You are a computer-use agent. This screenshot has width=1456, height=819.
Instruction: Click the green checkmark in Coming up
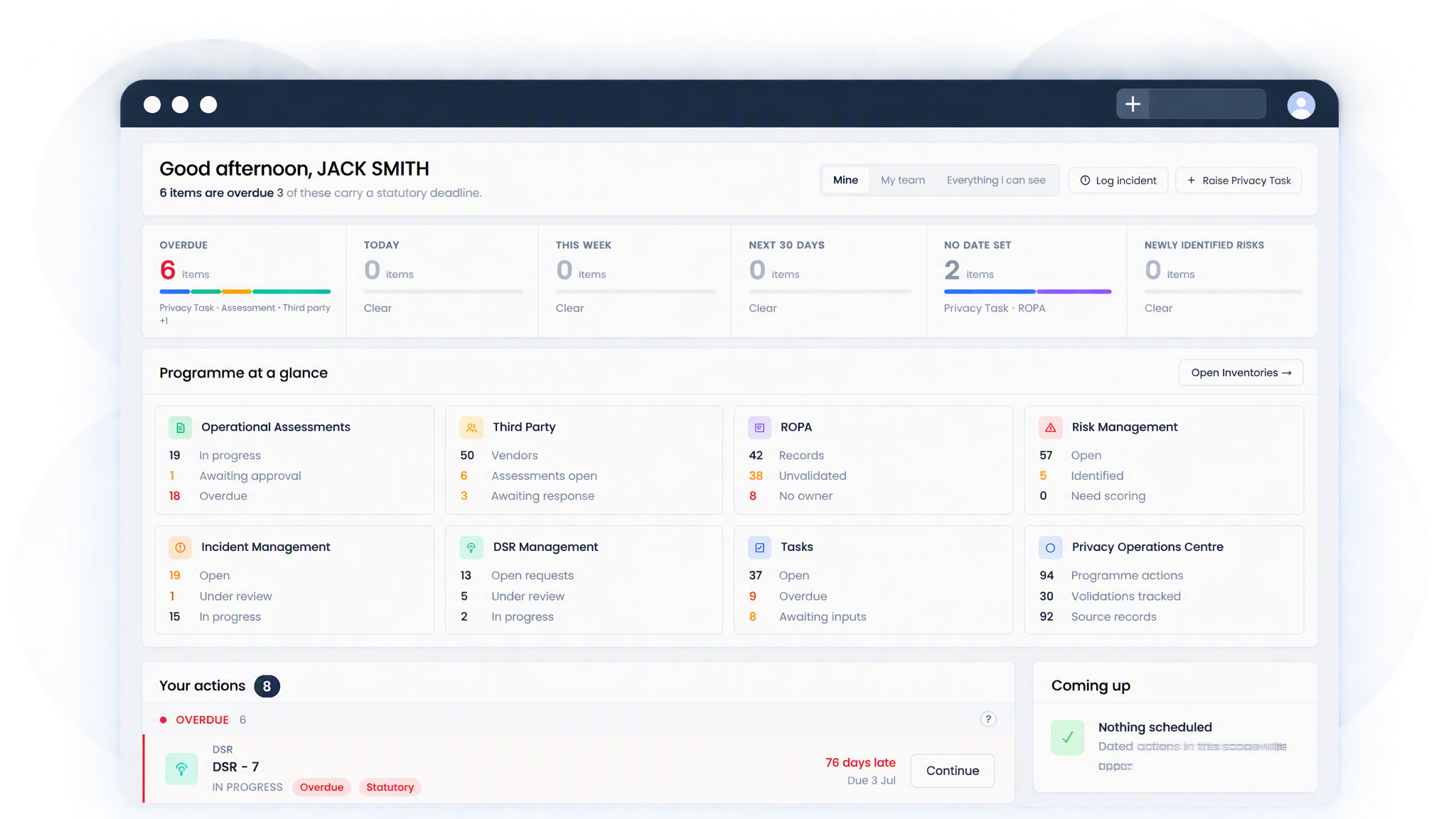click(x=1067, y=738)
